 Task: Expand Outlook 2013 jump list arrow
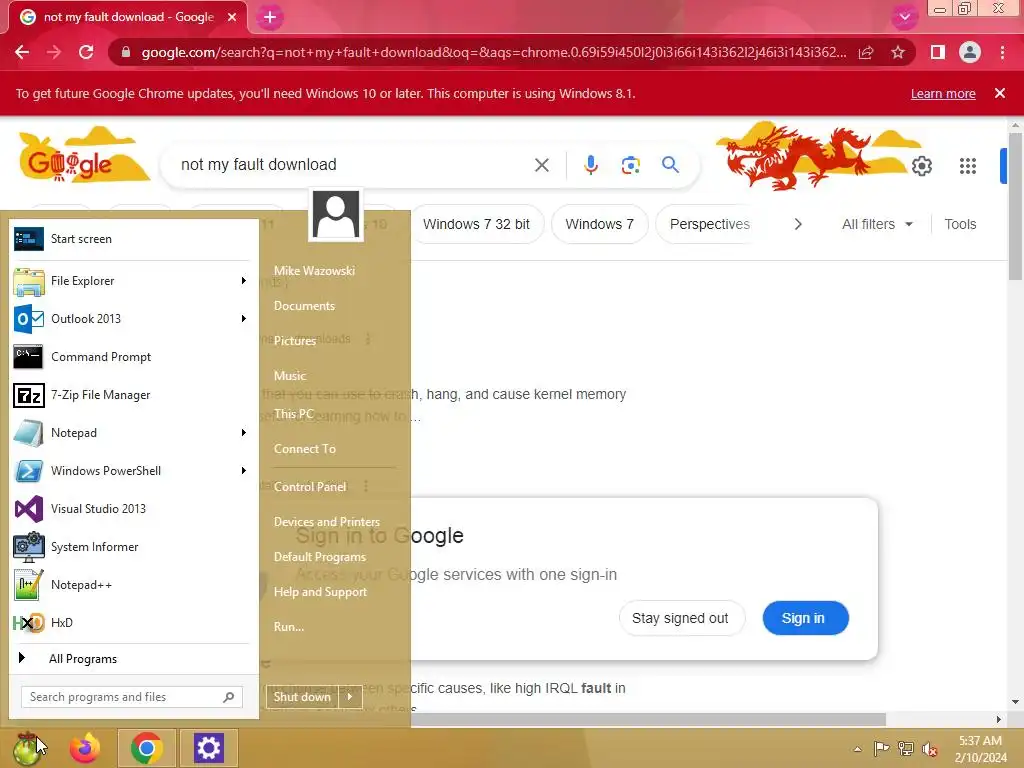pos(244,319)
